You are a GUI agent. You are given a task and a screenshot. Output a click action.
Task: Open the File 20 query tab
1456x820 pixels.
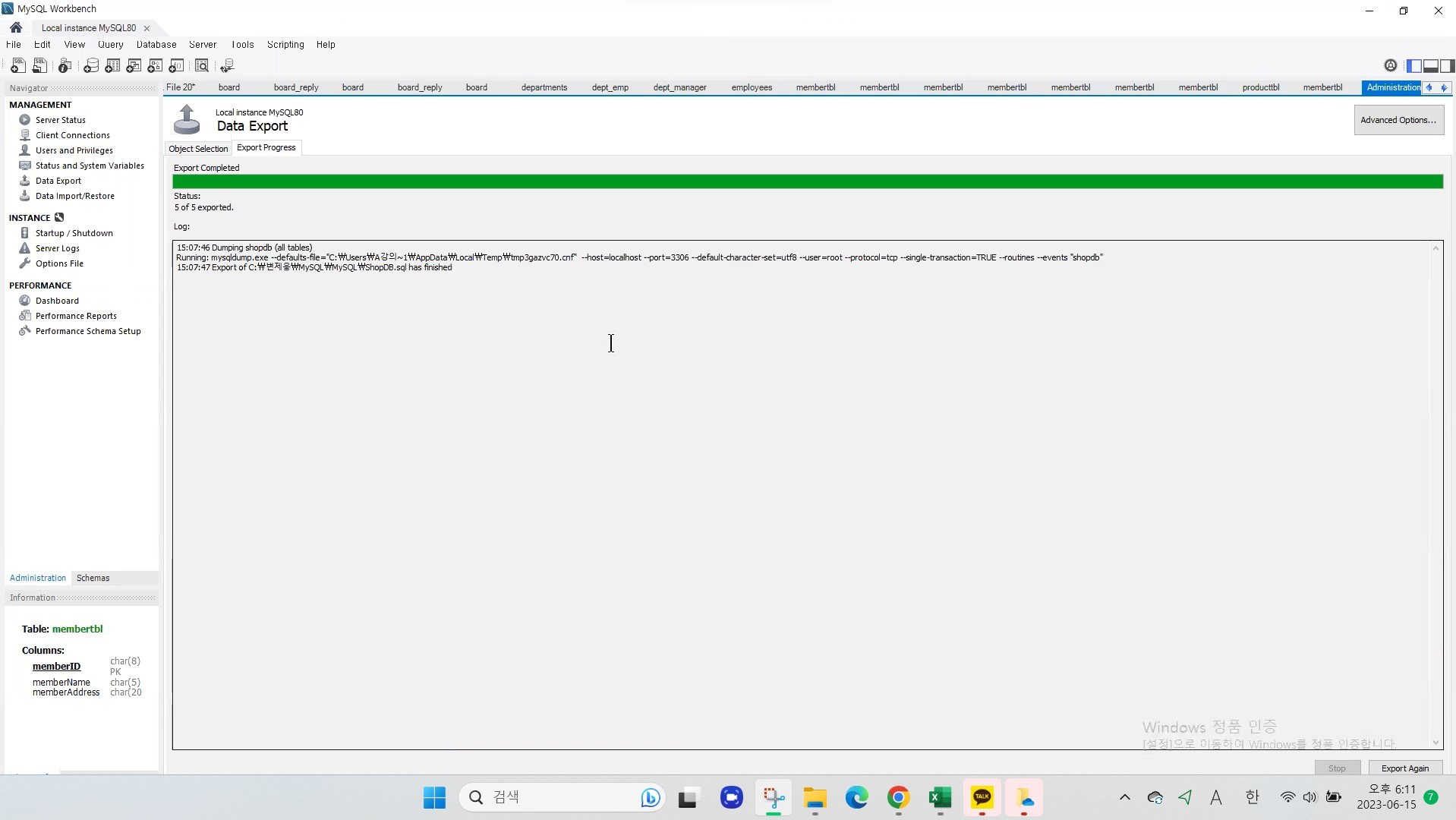pos(181,87)
